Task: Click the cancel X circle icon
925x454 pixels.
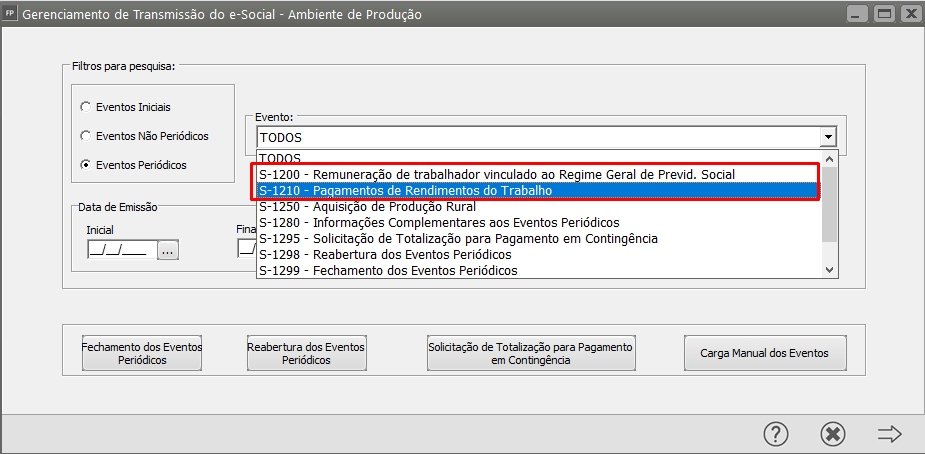Action: 832,433
